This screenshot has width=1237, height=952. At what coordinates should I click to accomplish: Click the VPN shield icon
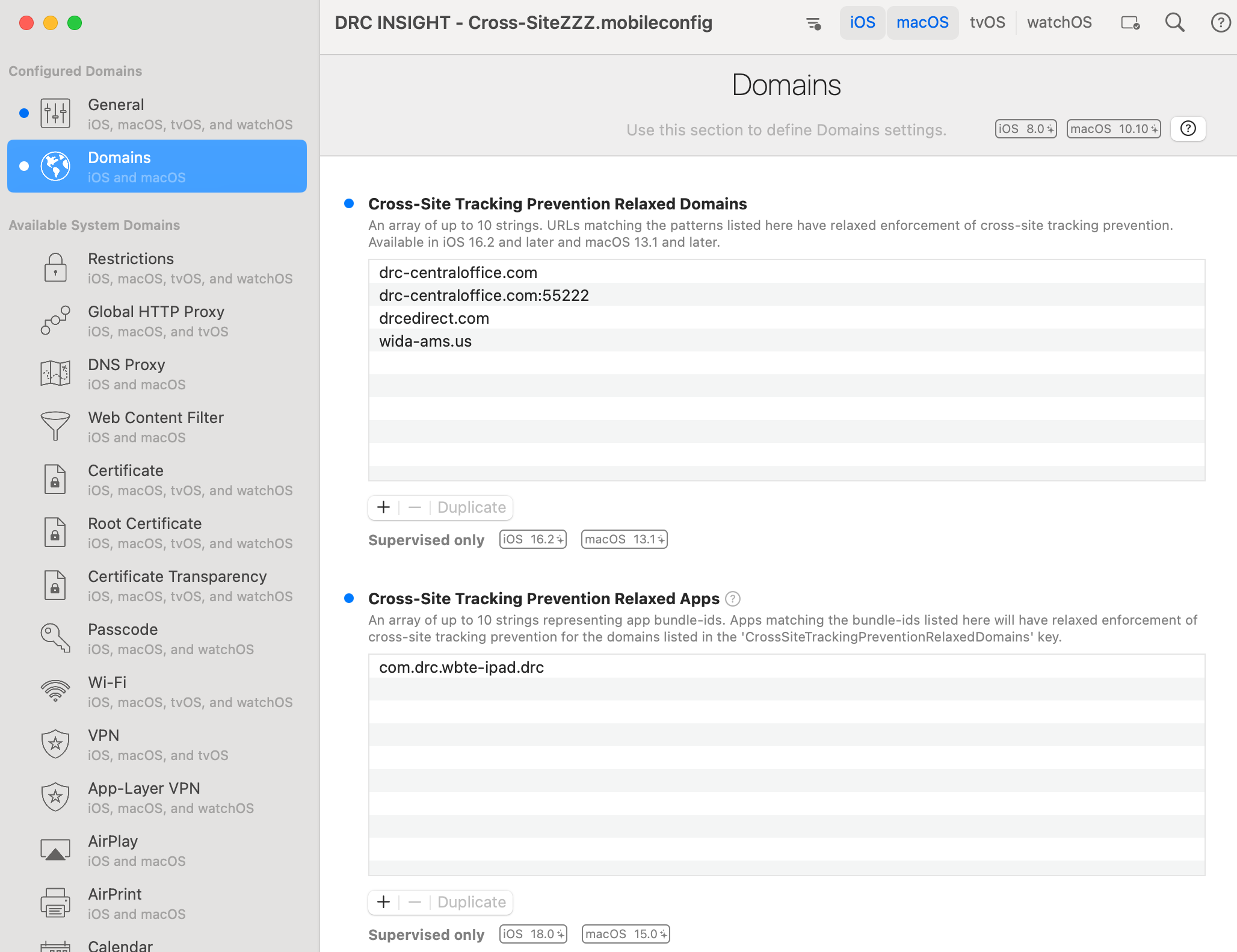[55, 744]
